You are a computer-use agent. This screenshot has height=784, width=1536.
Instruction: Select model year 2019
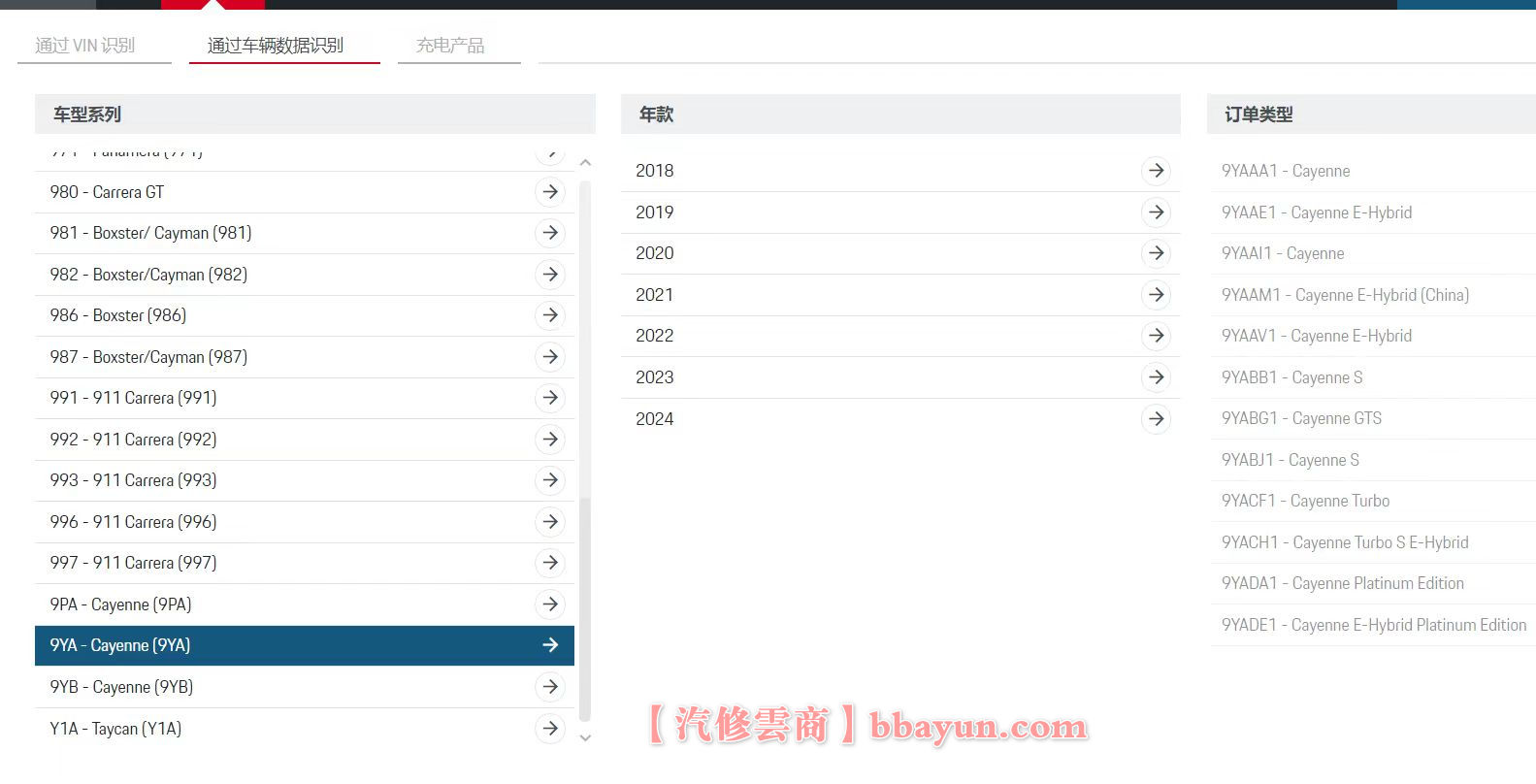coord(900,212)
